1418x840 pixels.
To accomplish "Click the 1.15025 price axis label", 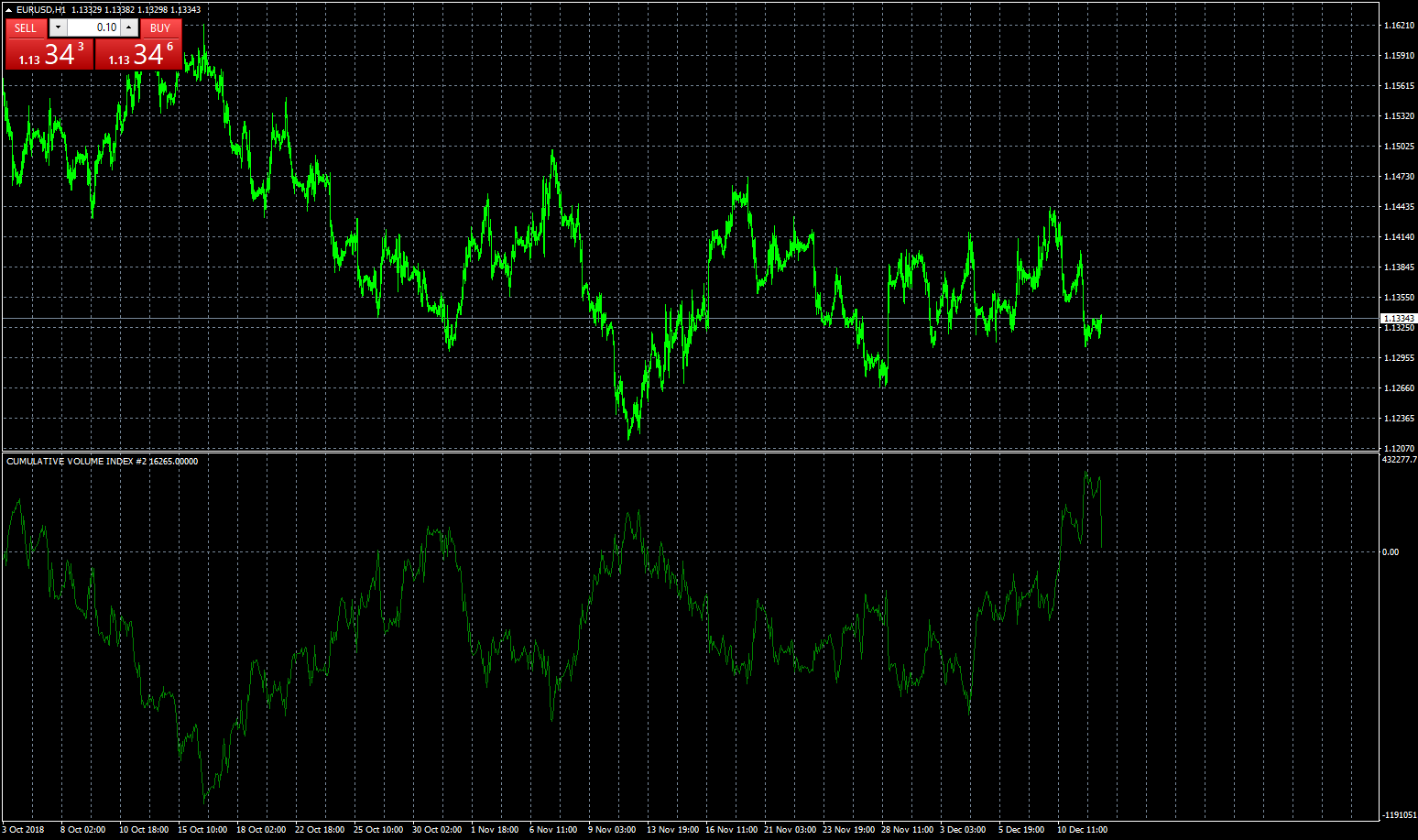I will [1399, 147].
